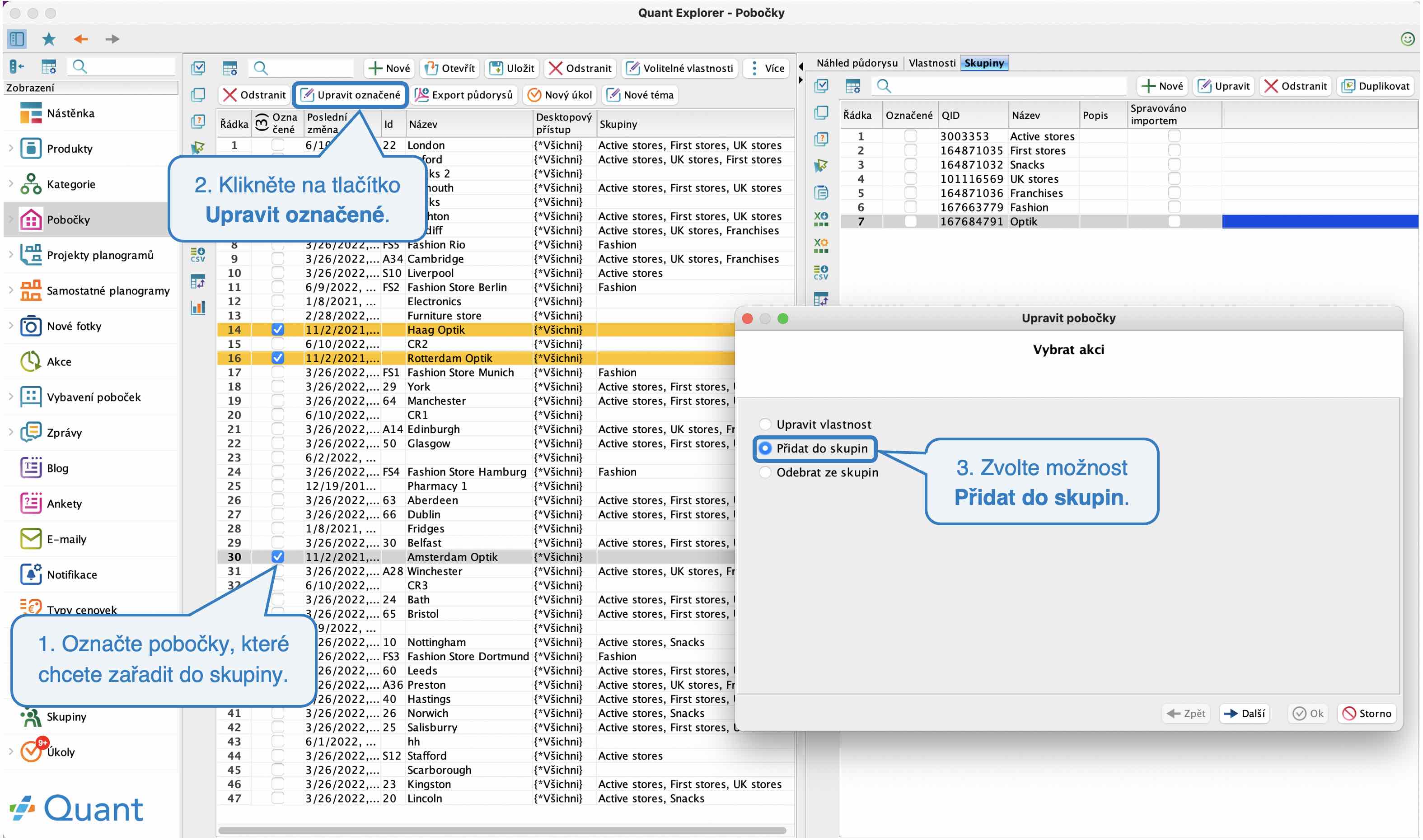
Task: Check the London row checkbox
Action: (x=277, y=145)
